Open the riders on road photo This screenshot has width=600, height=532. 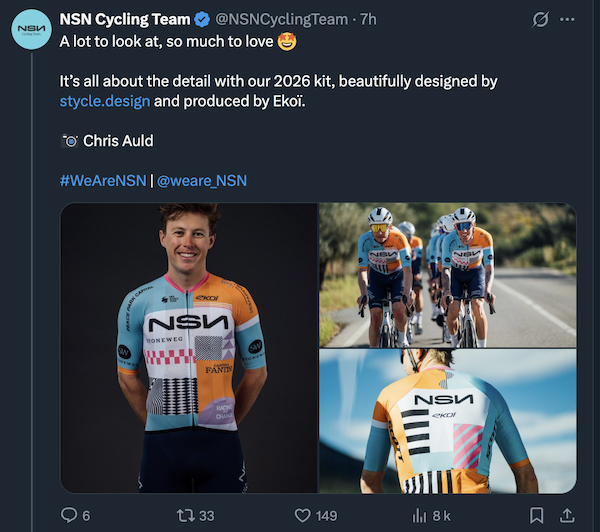[447, 274]
